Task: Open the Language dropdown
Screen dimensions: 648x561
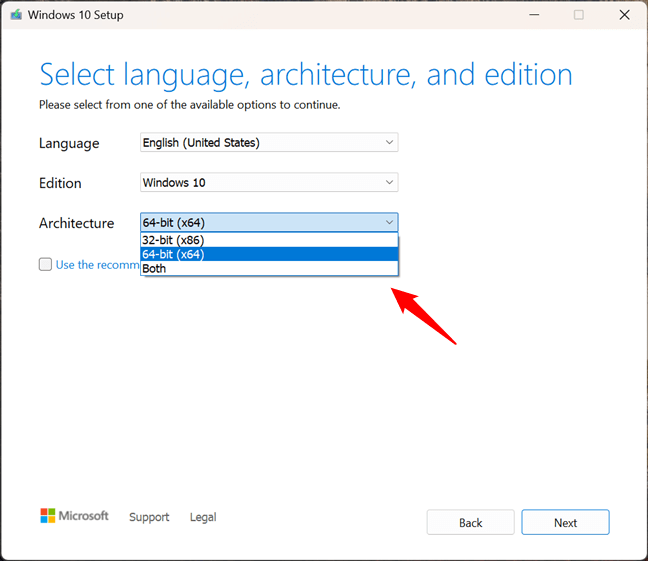Action: [x=269, y=143]
